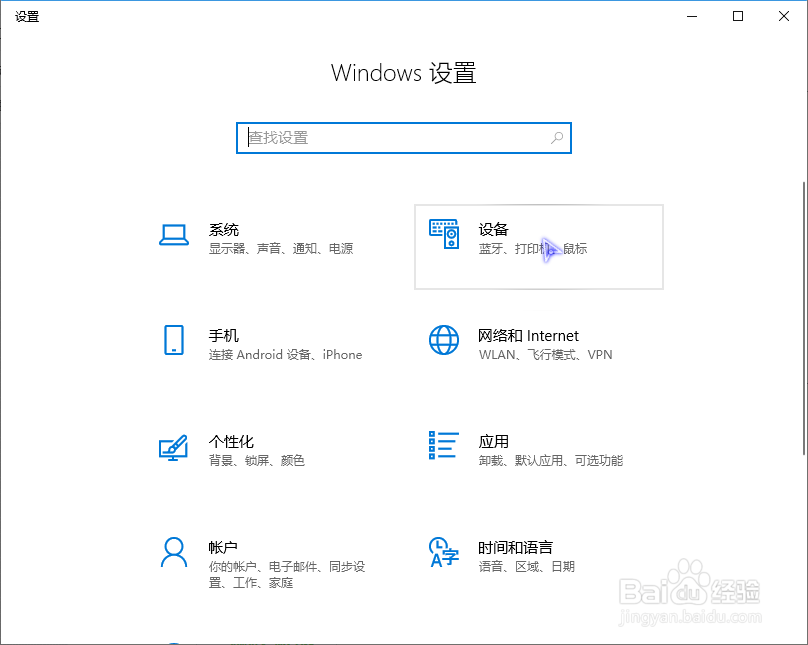Maximize the 设置 window
The width and height of the screenshot is (808, 645).
point(738,16)
